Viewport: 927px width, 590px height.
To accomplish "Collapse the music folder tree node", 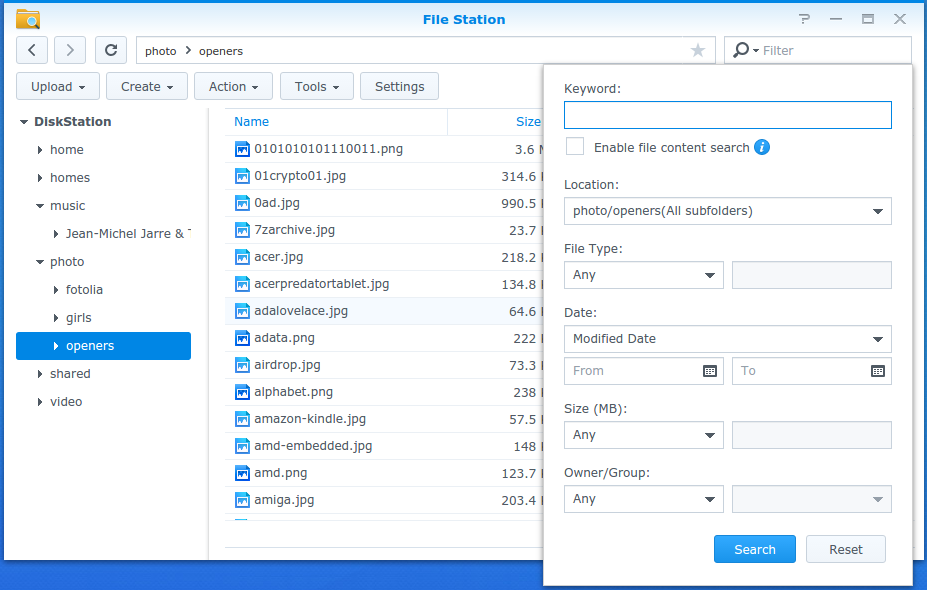I will (x=40, y=206).
